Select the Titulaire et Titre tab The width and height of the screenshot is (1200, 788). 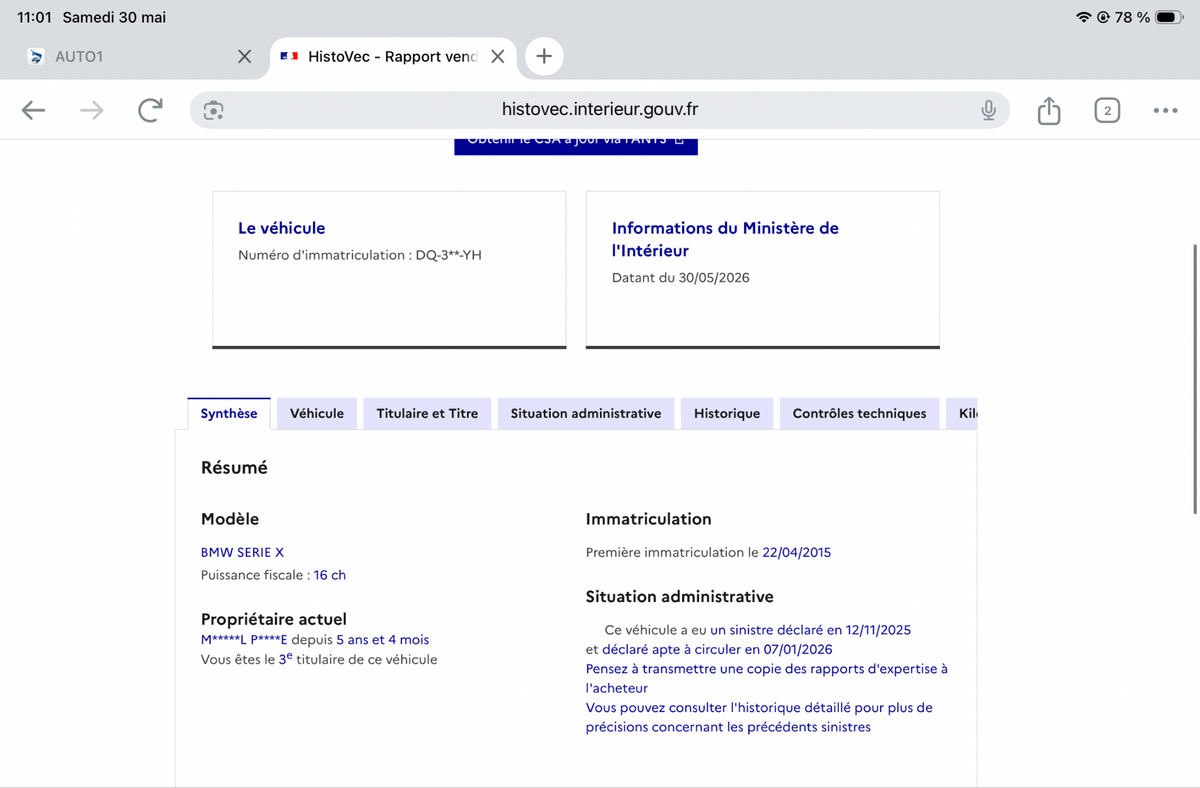pyautogui.click(x=427, y=413)
